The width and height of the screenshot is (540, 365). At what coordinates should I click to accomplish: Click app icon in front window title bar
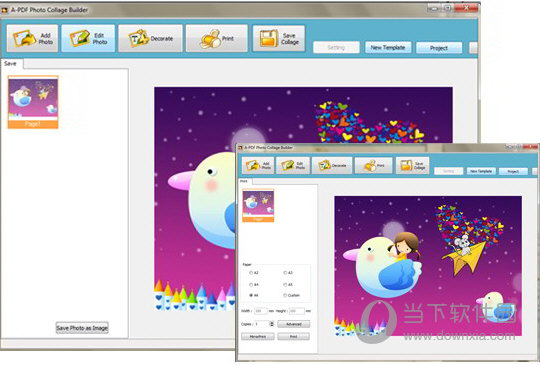click(x=240, y=148)
